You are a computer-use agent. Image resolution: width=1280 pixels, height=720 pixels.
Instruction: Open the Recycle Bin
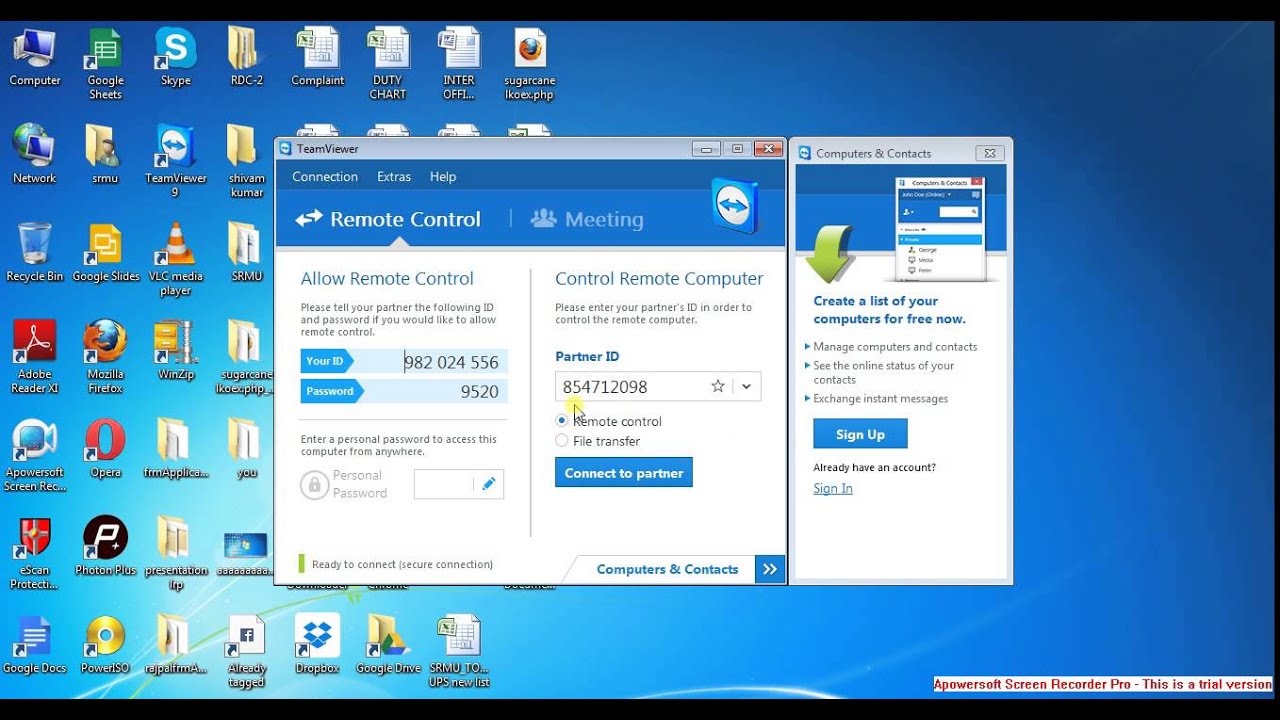click(35, 253)
